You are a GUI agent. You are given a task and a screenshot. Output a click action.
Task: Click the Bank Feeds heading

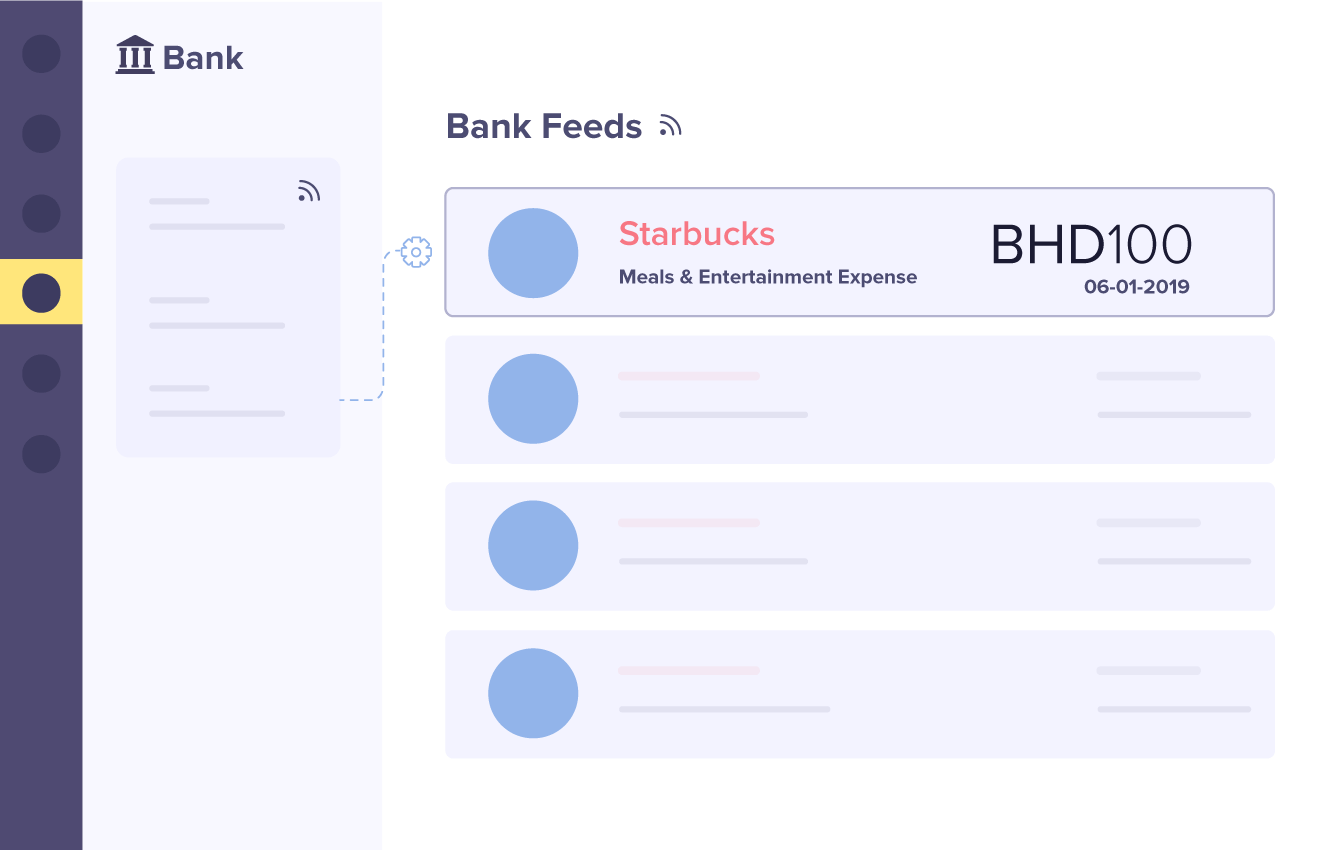[544, 127]
